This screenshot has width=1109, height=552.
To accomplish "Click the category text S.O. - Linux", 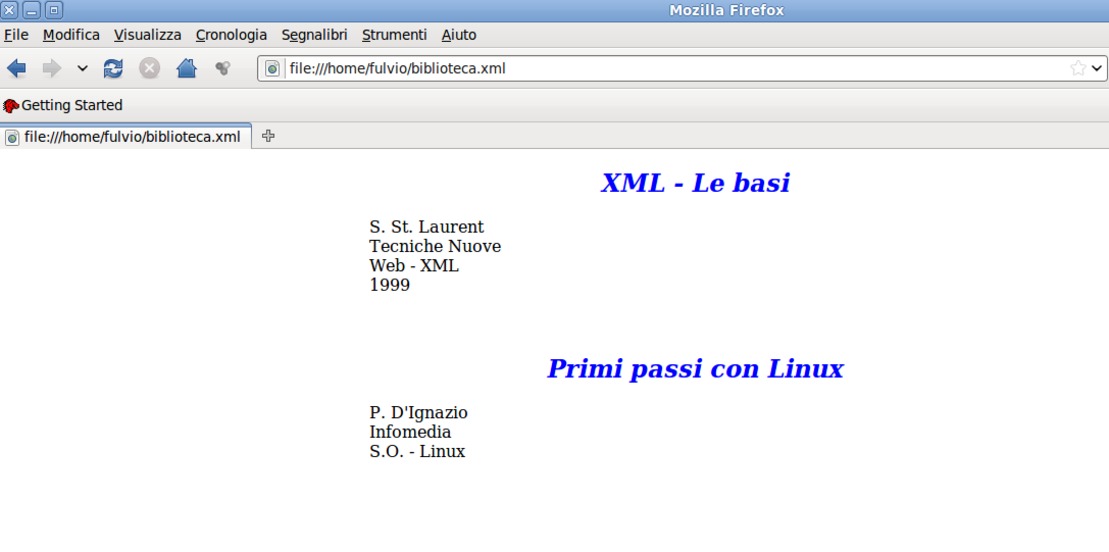I will tap(417, 452).
